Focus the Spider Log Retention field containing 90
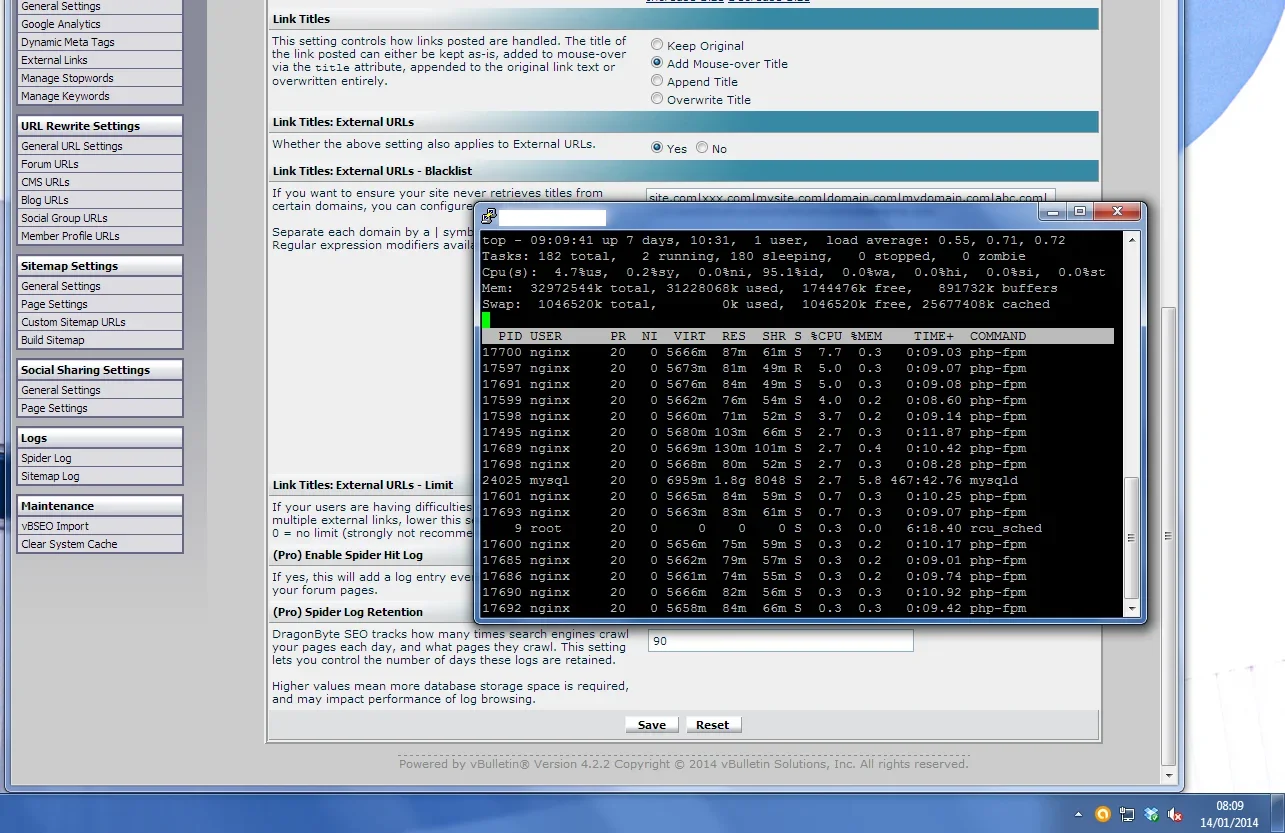 780,641
